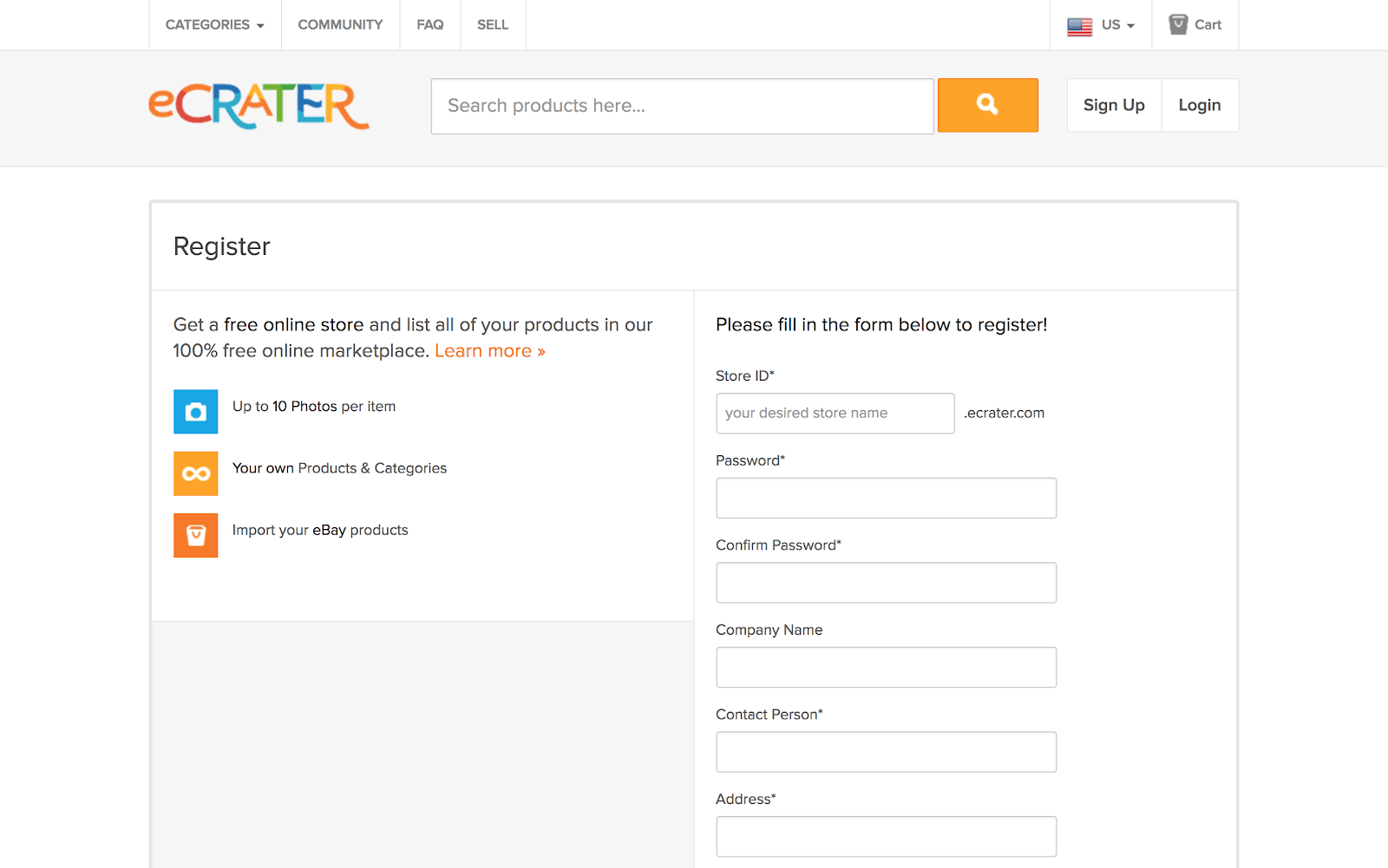Expand the Categories dropdown menu
Image resolution: width=1388 pixels, height=868 pixels.
click(x=214, y=24)
